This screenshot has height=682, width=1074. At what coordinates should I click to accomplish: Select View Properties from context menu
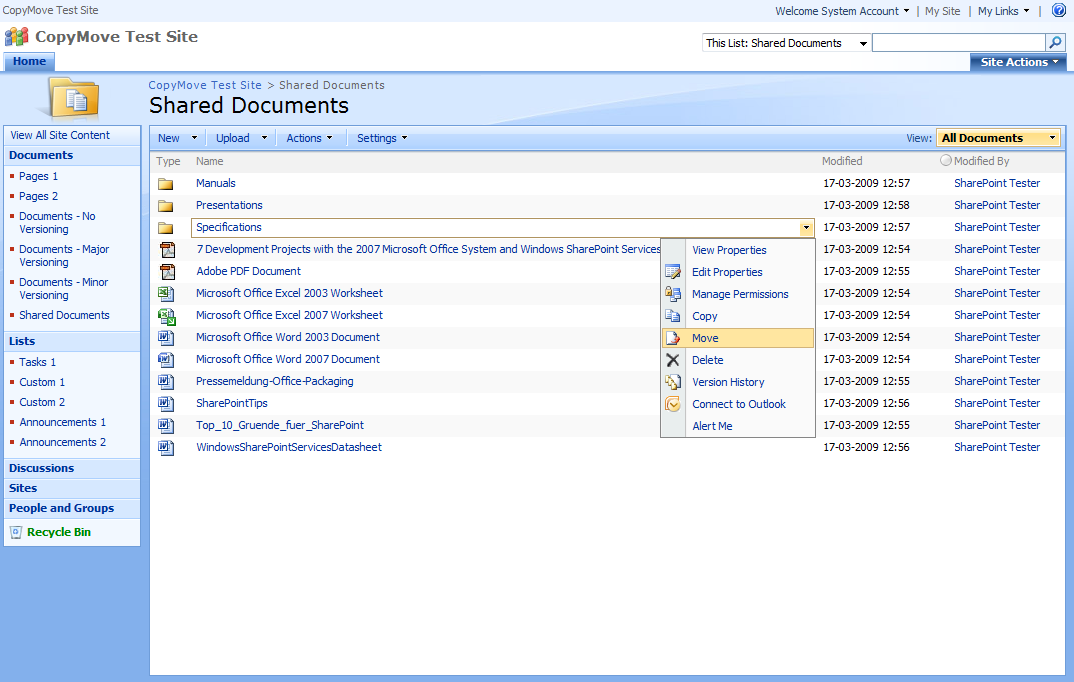(729, 250)
